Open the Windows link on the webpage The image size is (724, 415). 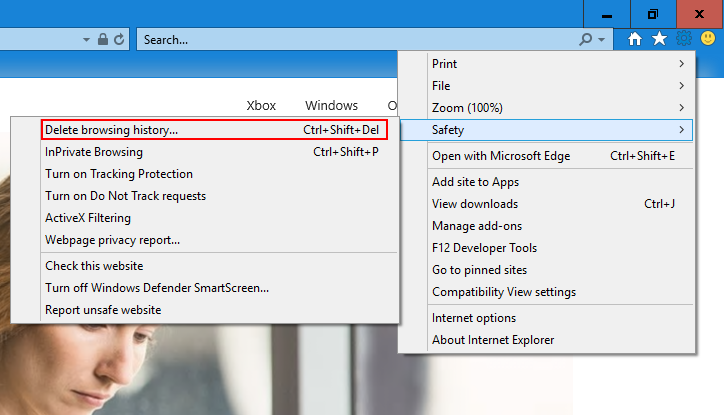click(332, 106)
